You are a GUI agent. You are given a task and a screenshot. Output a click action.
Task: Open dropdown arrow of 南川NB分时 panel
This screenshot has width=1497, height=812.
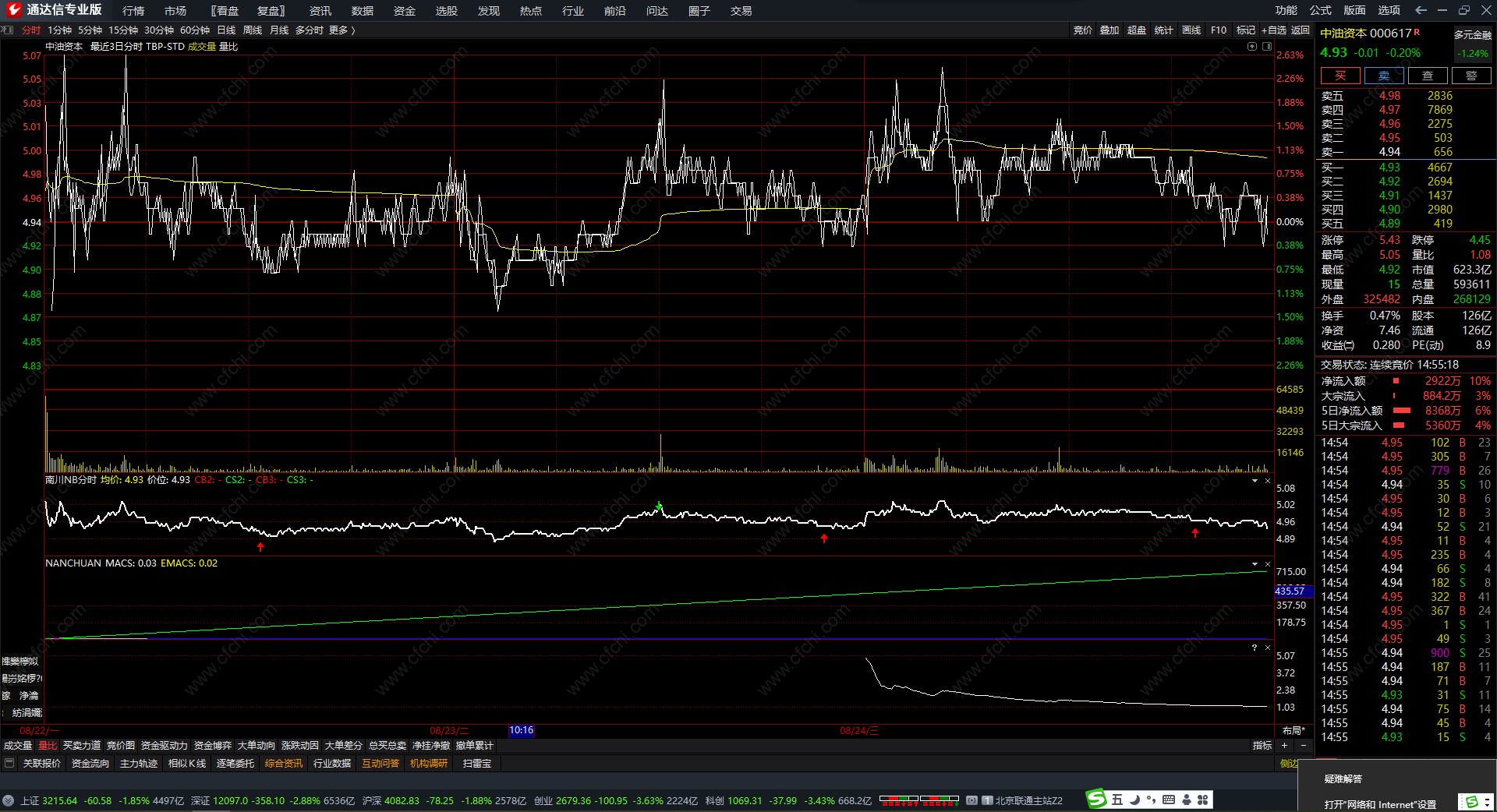(x=1255, y=481)
